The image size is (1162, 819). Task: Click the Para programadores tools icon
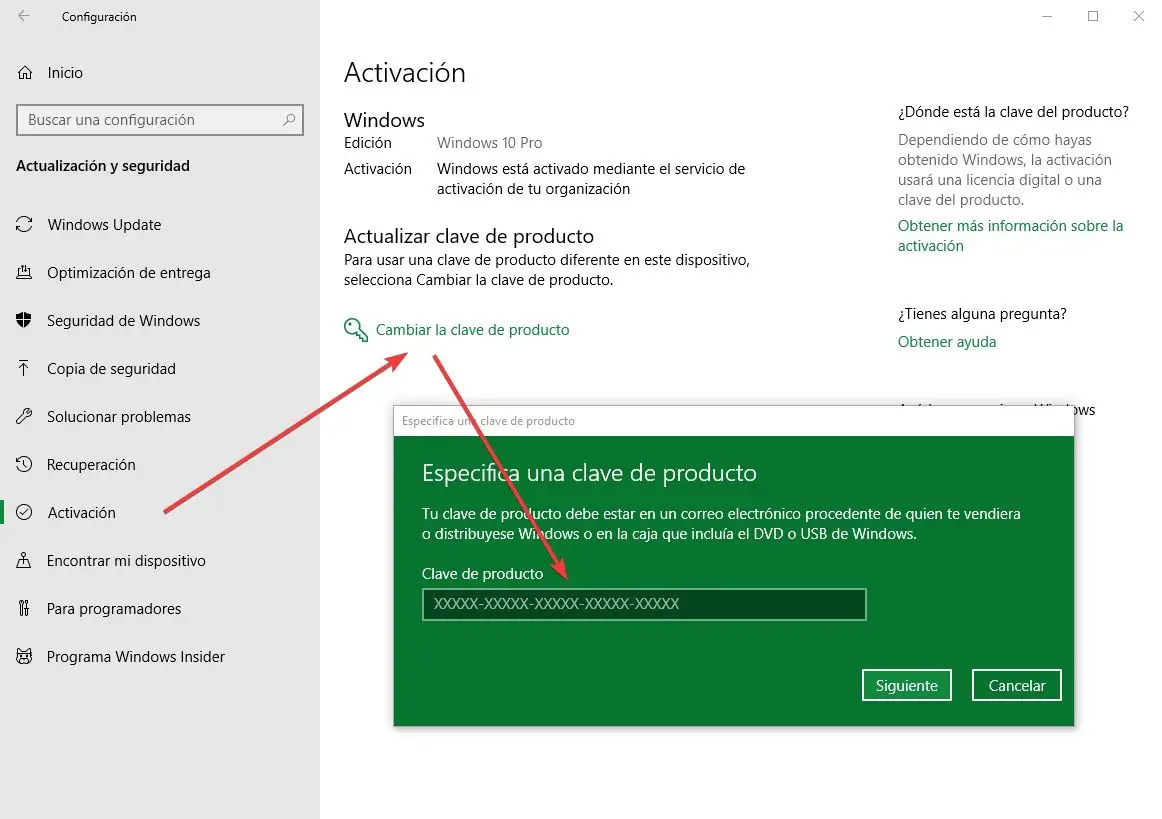pyautogui.click(x=24, y=609)
